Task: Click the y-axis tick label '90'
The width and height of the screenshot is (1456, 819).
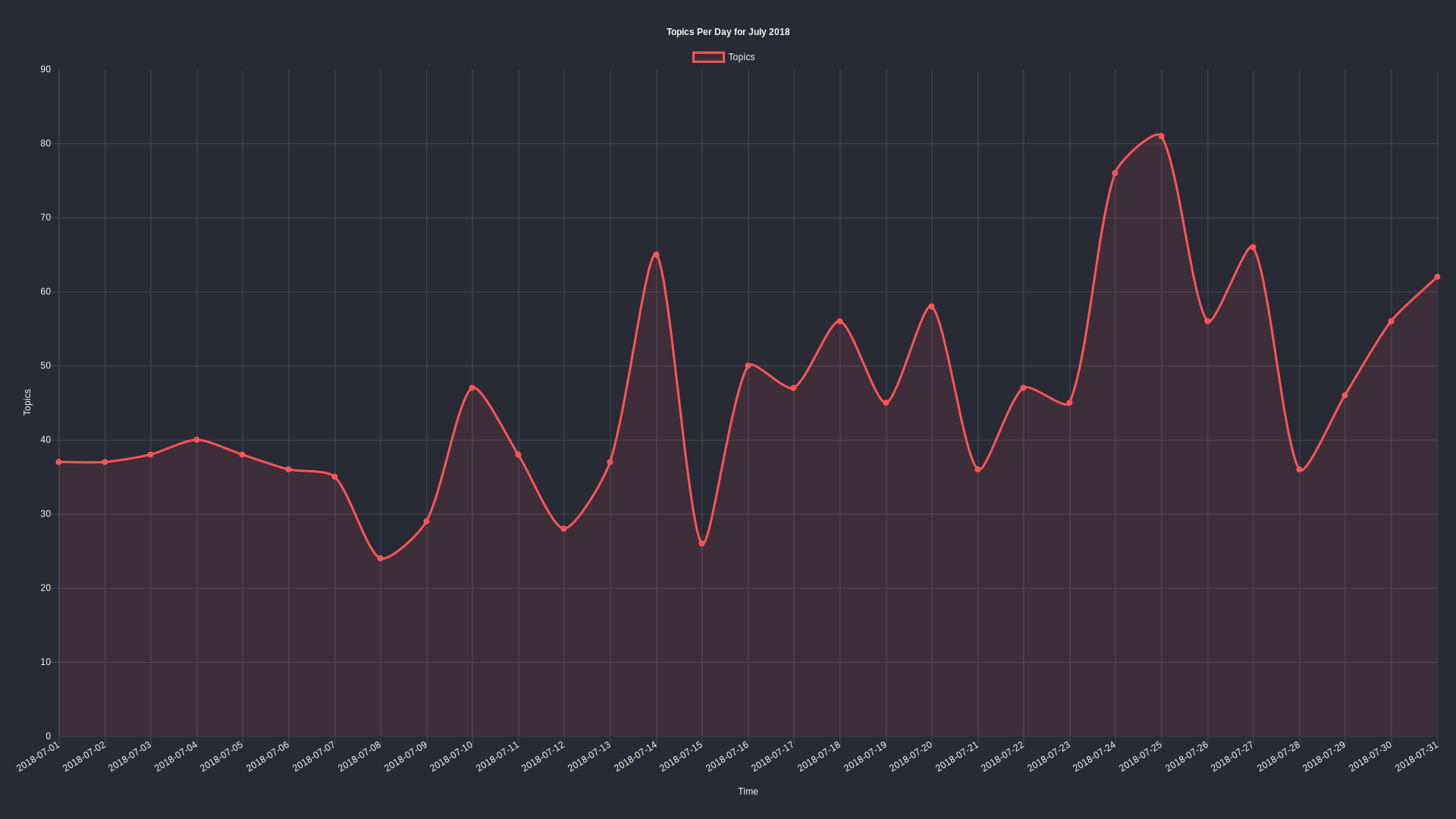Action: pos(46,70)
